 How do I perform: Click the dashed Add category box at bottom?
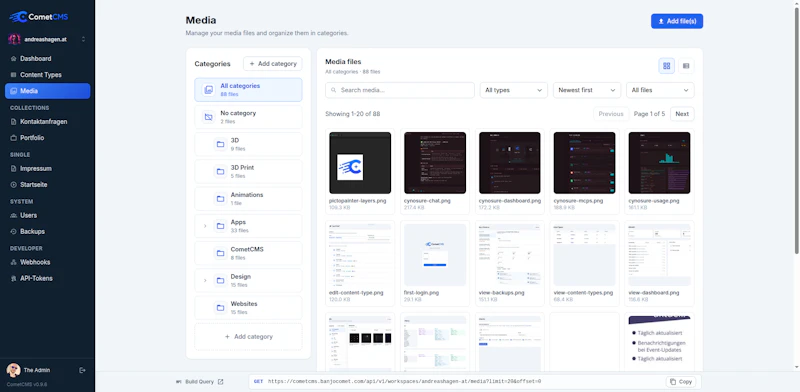pyautogui.click(x=248, y=337)
